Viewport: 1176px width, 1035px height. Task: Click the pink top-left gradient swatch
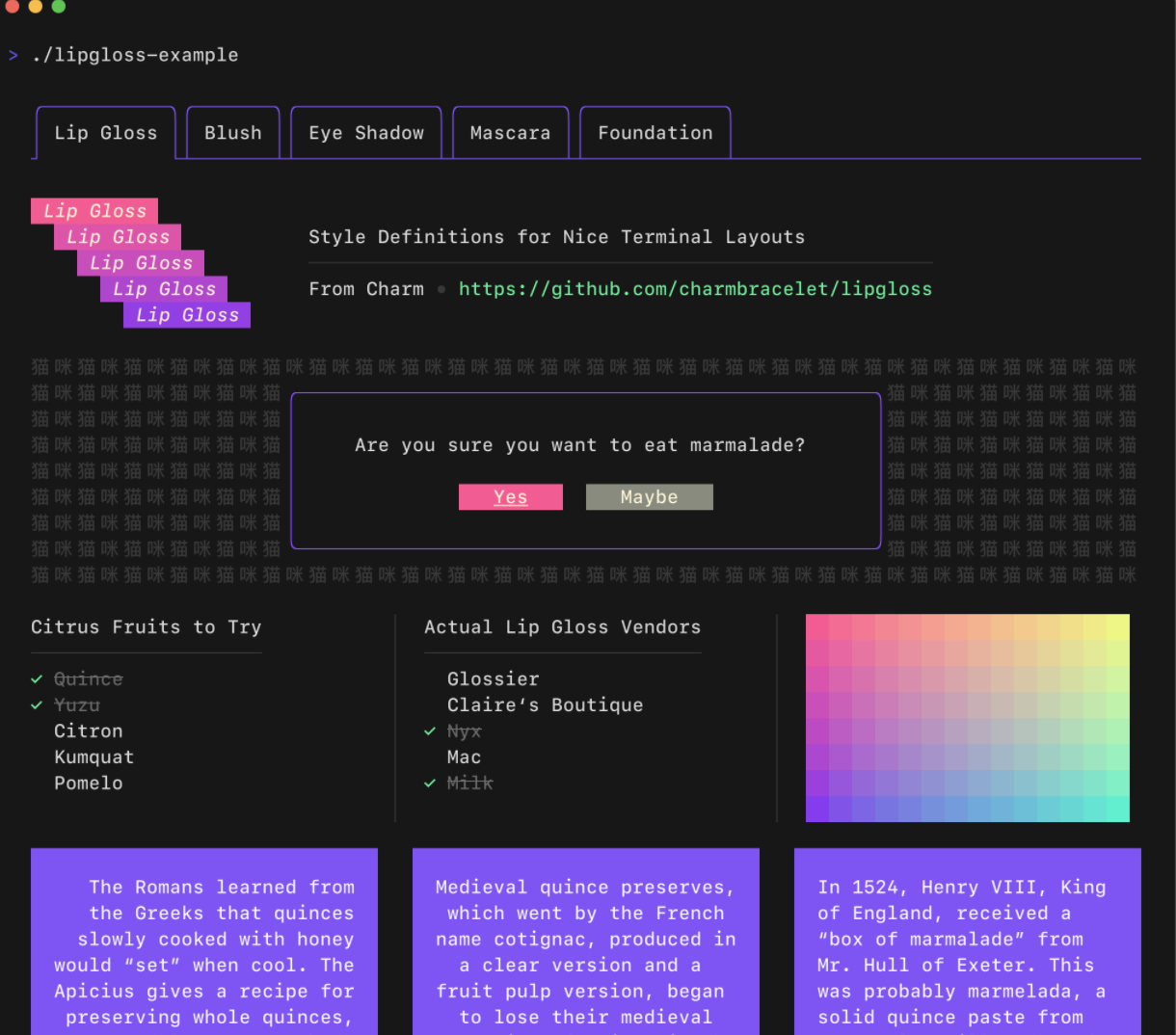pyautogui.click(x=817, y=626)
